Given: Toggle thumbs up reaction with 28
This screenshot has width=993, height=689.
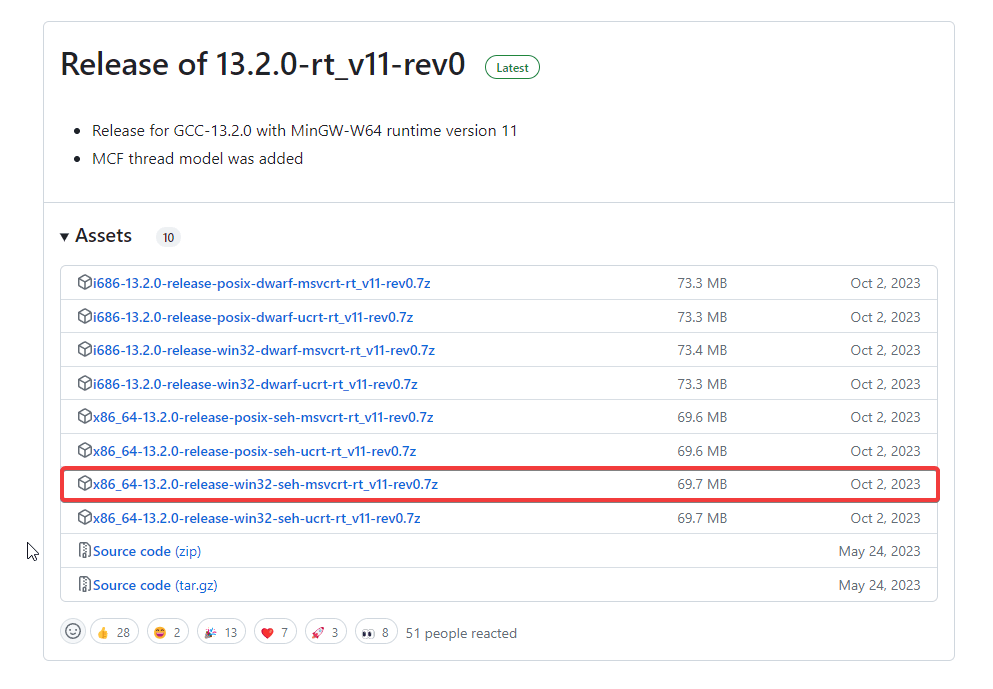Looking at the screenshot, I should coord(114,633).
